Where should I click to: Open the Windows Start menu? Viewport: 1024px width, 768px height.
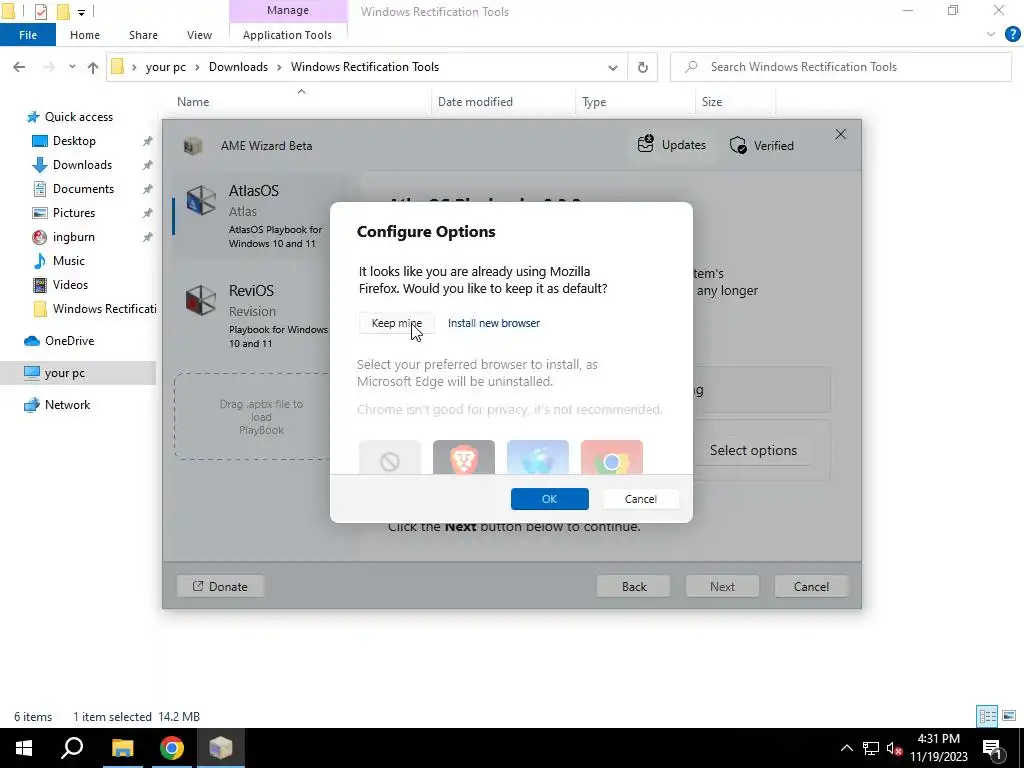coord(24,748)
